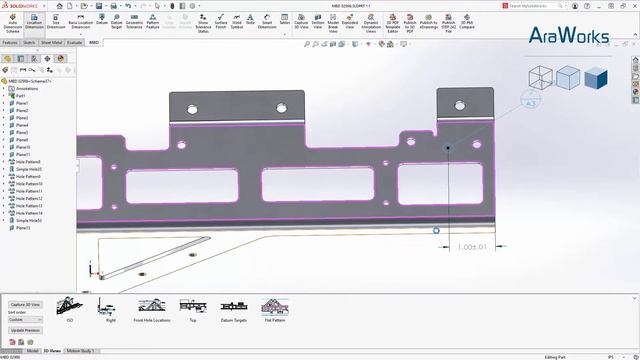
Task: Select the wireframe cube display style
Action: click(x=540, y=77)
